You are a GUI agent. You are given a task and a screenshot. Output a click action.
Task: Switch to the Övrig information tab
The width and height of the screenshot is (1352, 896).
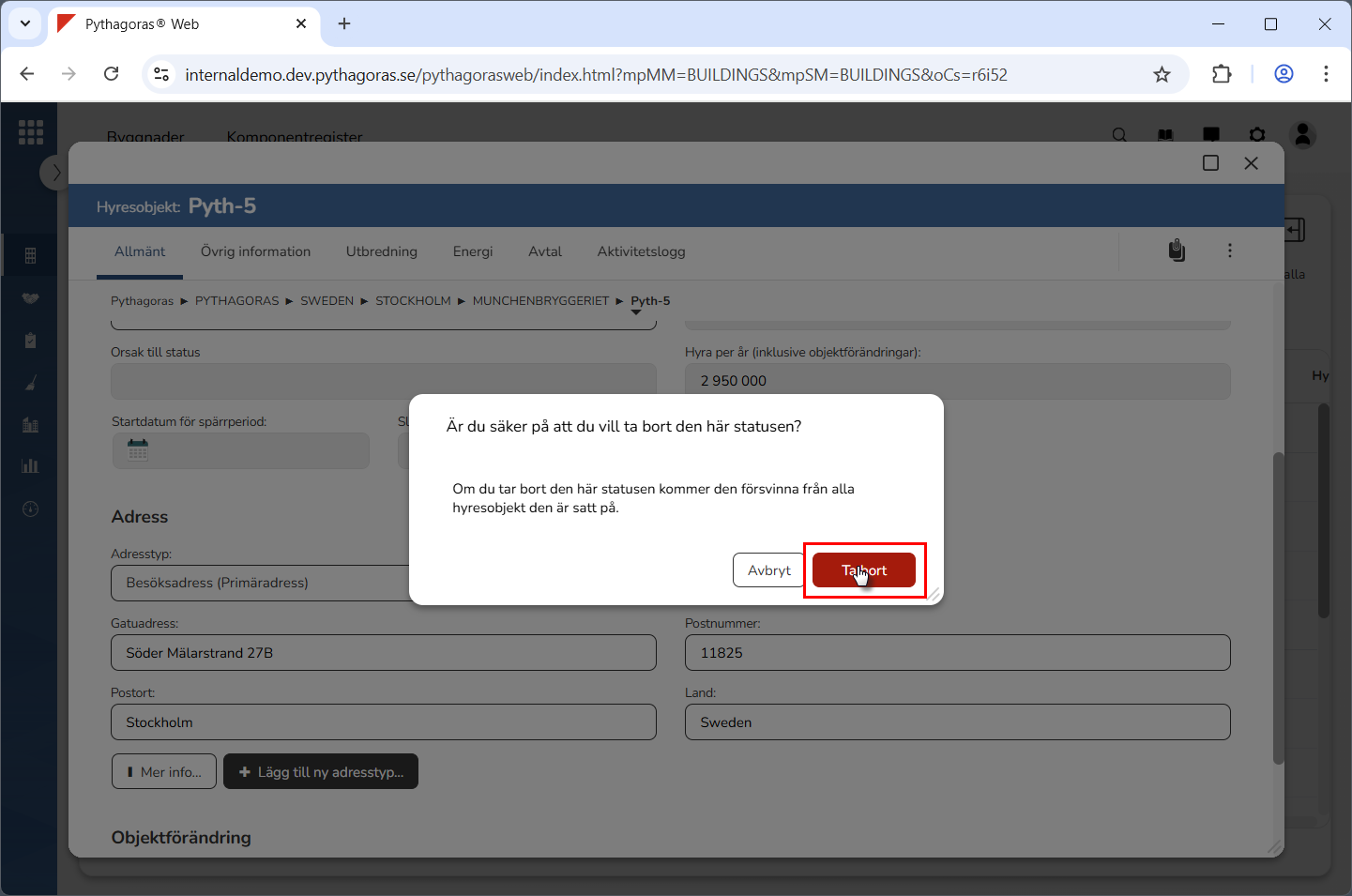point(255,251)
